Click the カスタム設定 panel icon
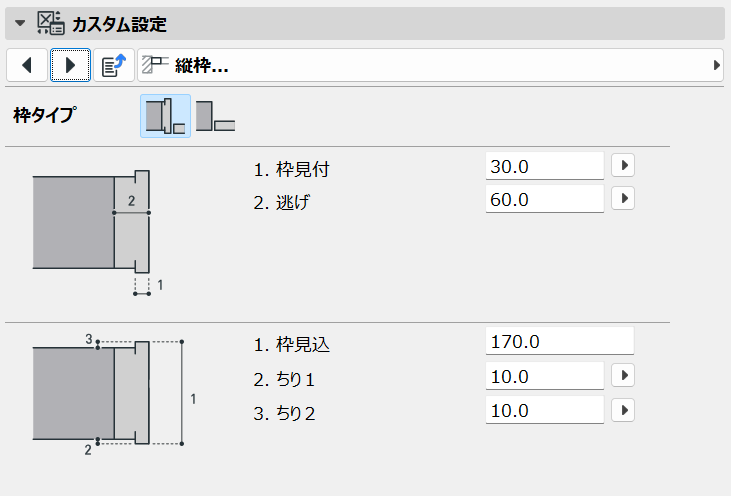Viewport: 731px width, 496px height. (50, 23)
